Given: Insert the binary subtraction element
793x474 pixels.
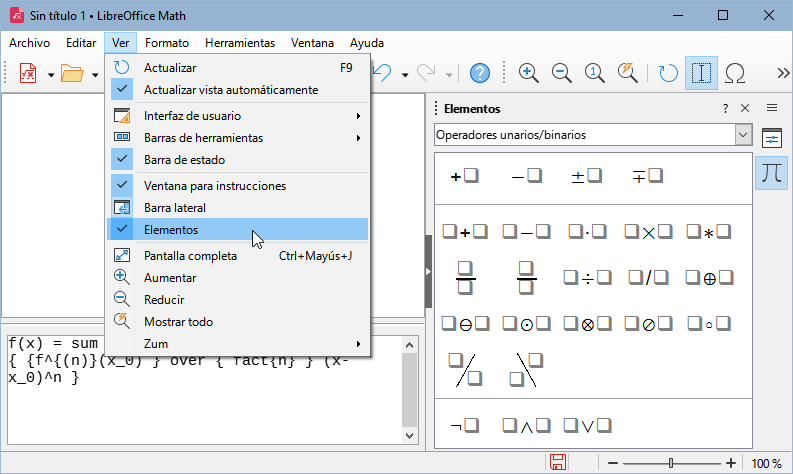Looking at the screenshot, I should point(526,232).
